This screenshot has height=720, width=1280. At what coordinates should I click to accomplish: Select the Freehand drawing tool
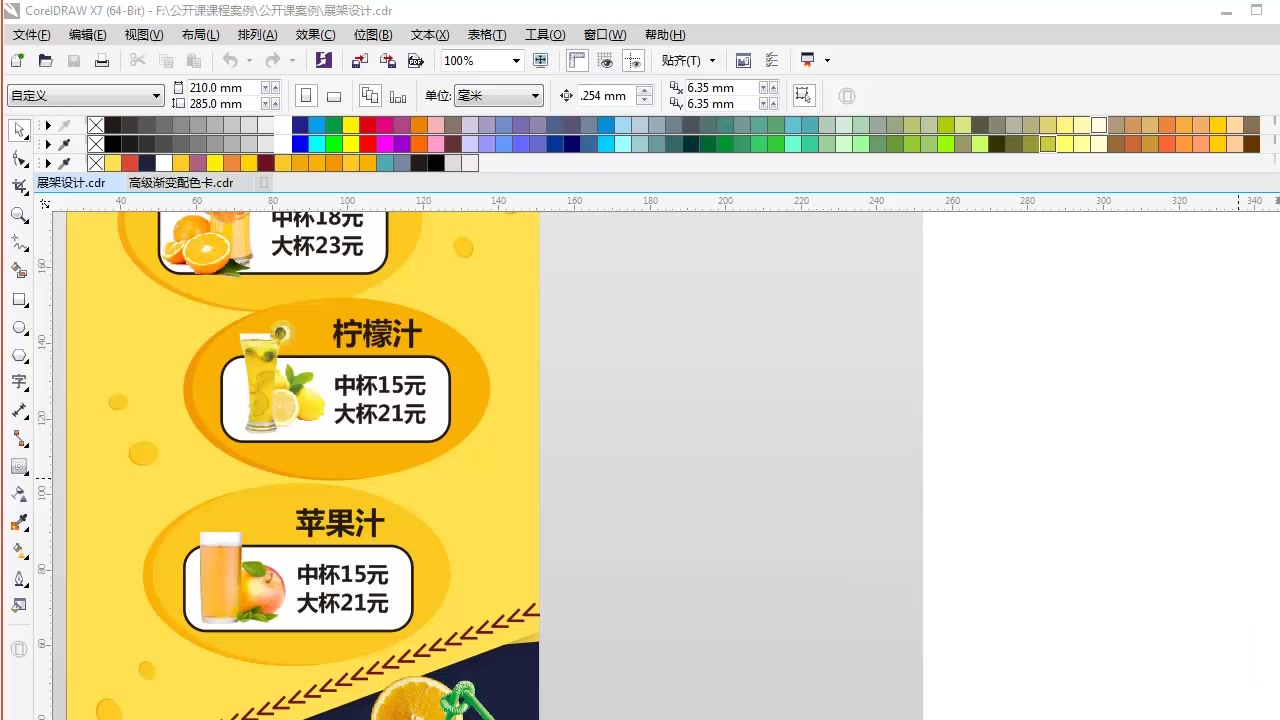pos(19,243)
